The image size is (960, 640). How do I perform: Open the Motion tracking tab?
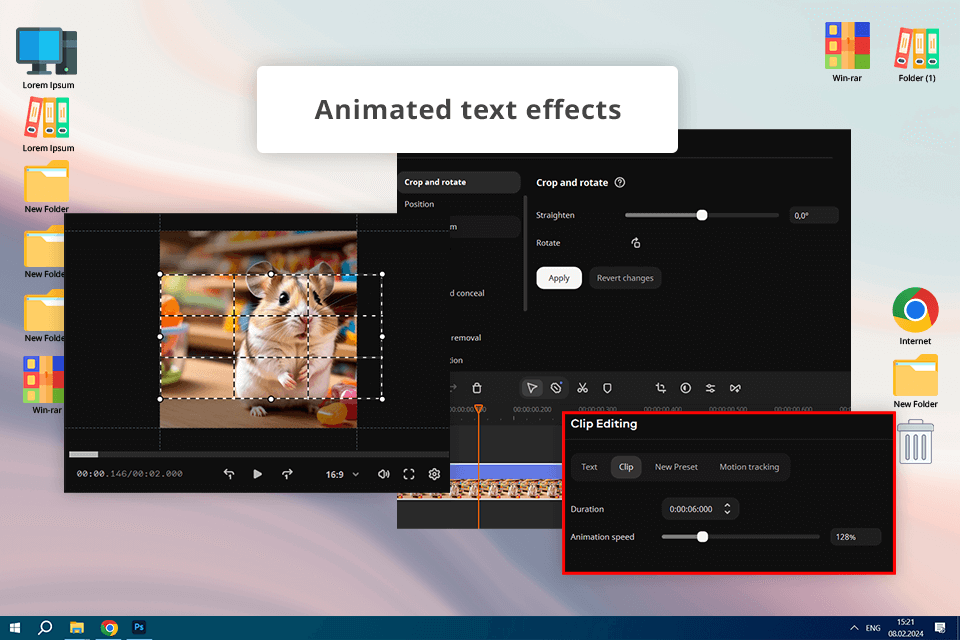[749, 467]
